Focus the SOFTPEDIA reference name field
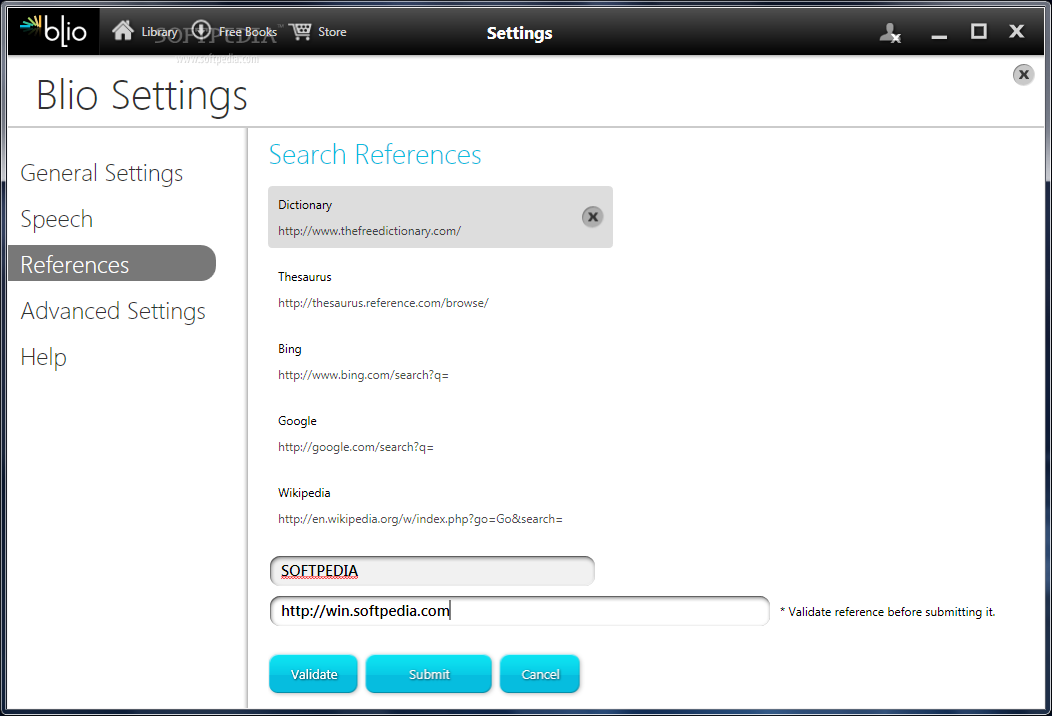The height and width of the screenshot is (716, 1052). pyautogui.click(x=432, y=571)
